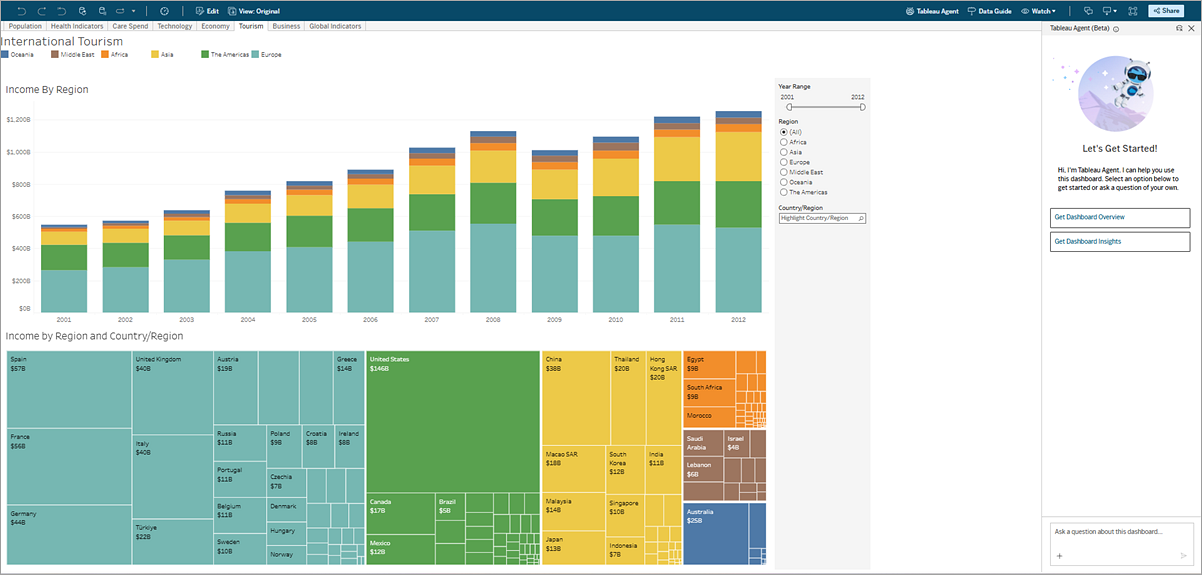Open the Tableau Agent toolbar icon
The width and height of the screenshot is (1202, 575).
(931, 10)
